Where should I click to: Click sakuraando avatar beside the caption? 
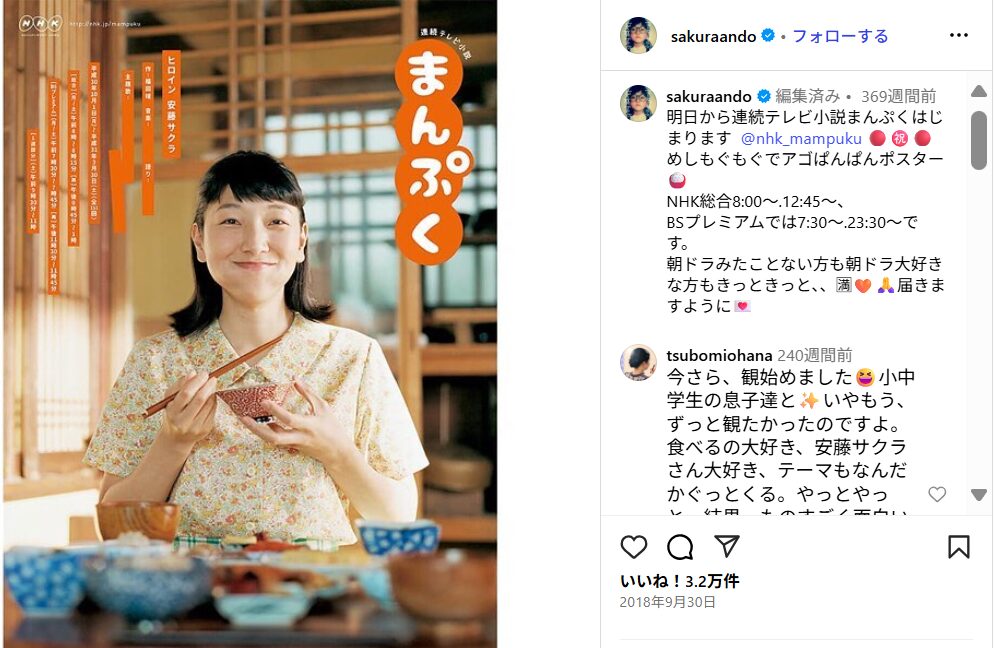pos(638,103)
